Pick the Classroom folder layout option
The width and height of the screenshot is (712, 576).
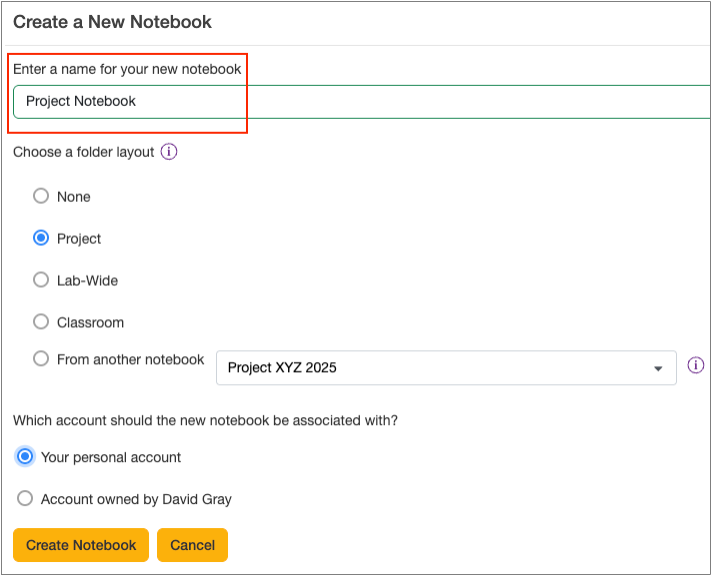[x=41, y=322]
